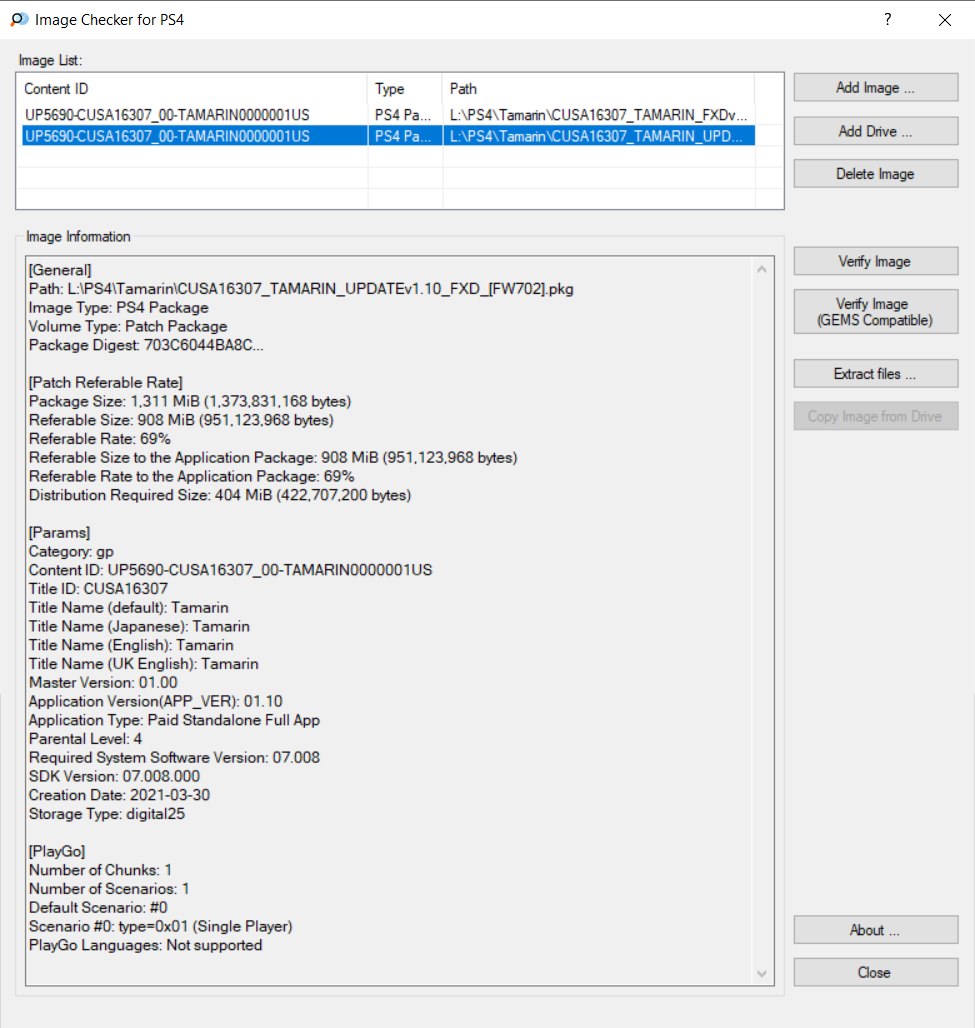This screenshot has height=1028, width=975.
Task: Click Title Name (Japanese): Tamarin line
Action: (139, 627)
